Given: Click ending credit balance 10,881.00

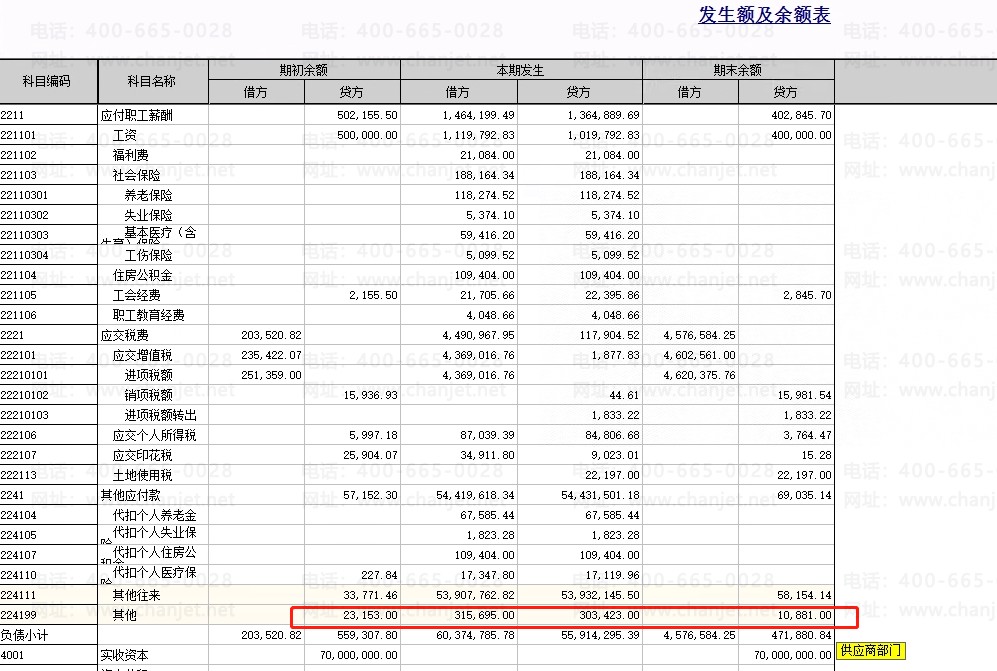Looking at the screenshot, I should [804, 615].
